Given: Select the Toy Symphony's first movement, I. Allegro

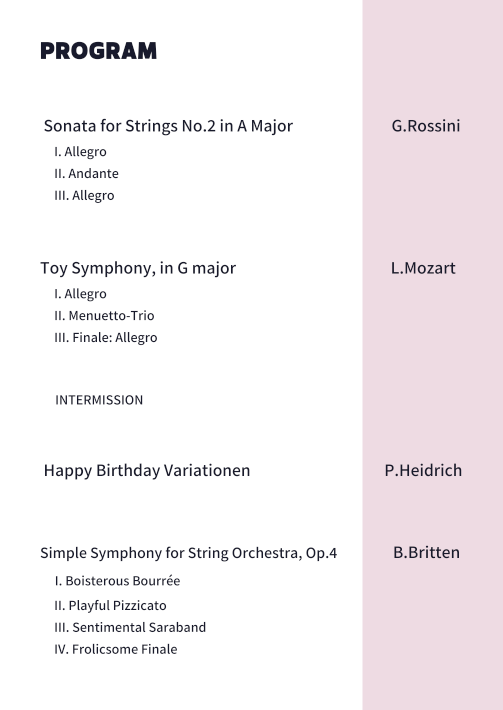Looking at the screenshot, I should [81, 294].
